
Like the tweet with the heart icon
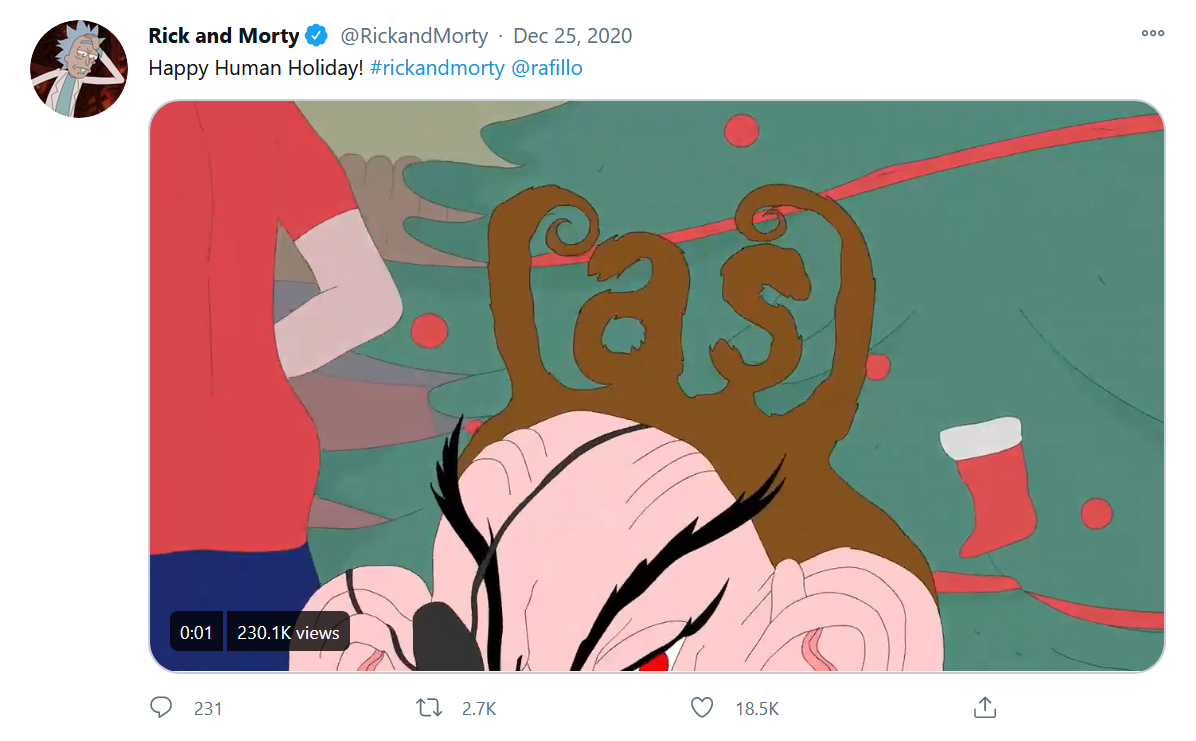click(702, 708)
